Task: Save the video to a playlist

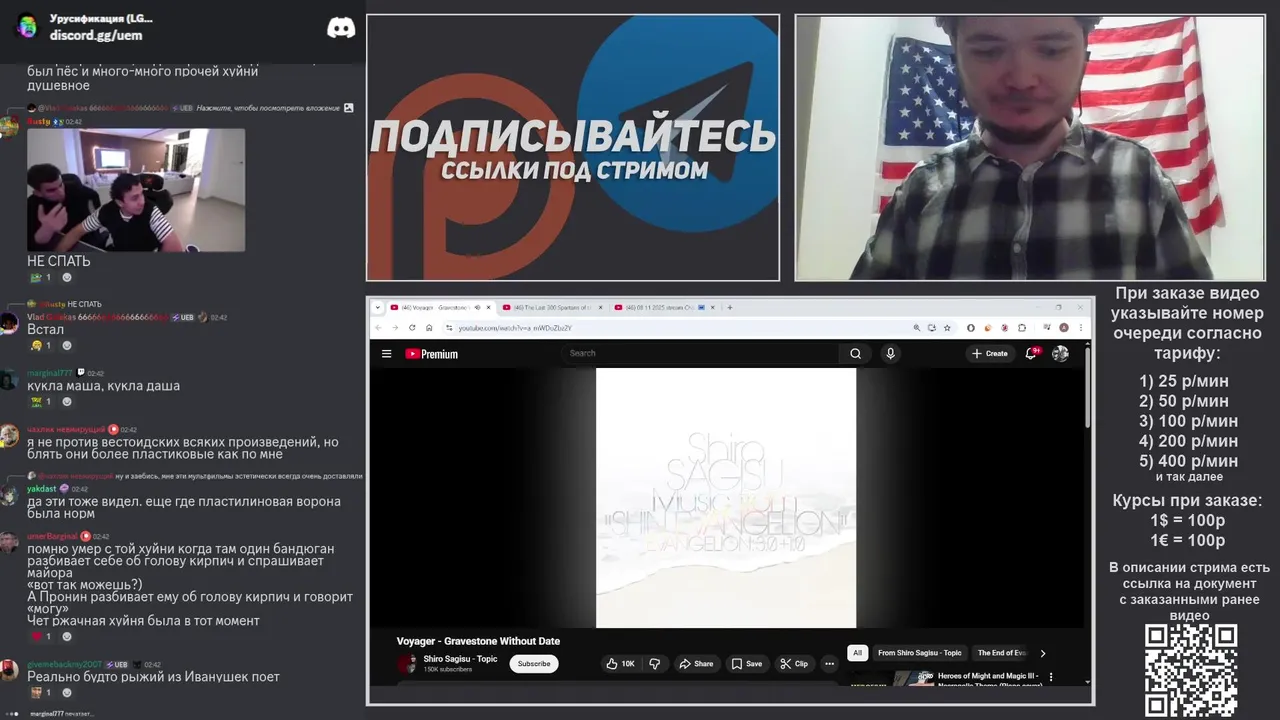Action: (746, 663)
